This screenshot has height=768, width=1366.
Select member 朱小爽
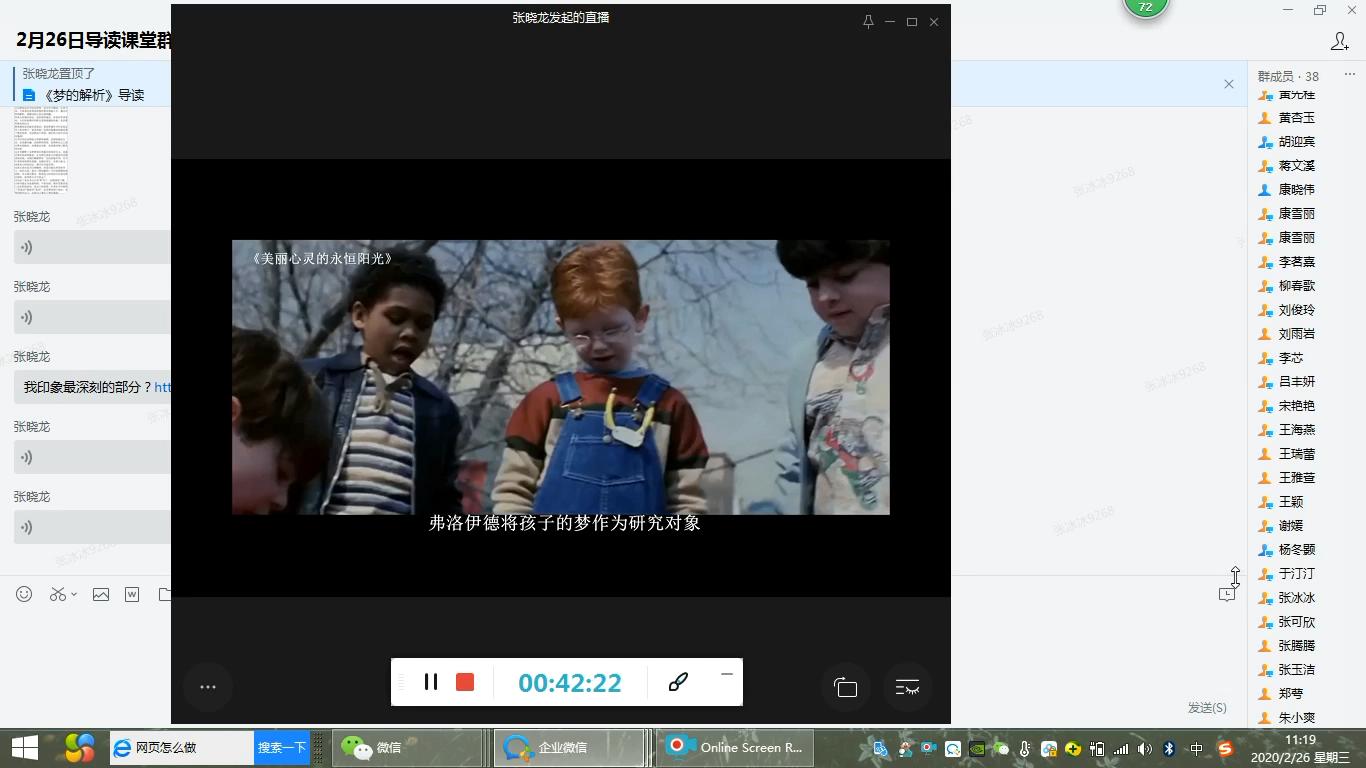pyautogui.click(x=1296, y=718)
